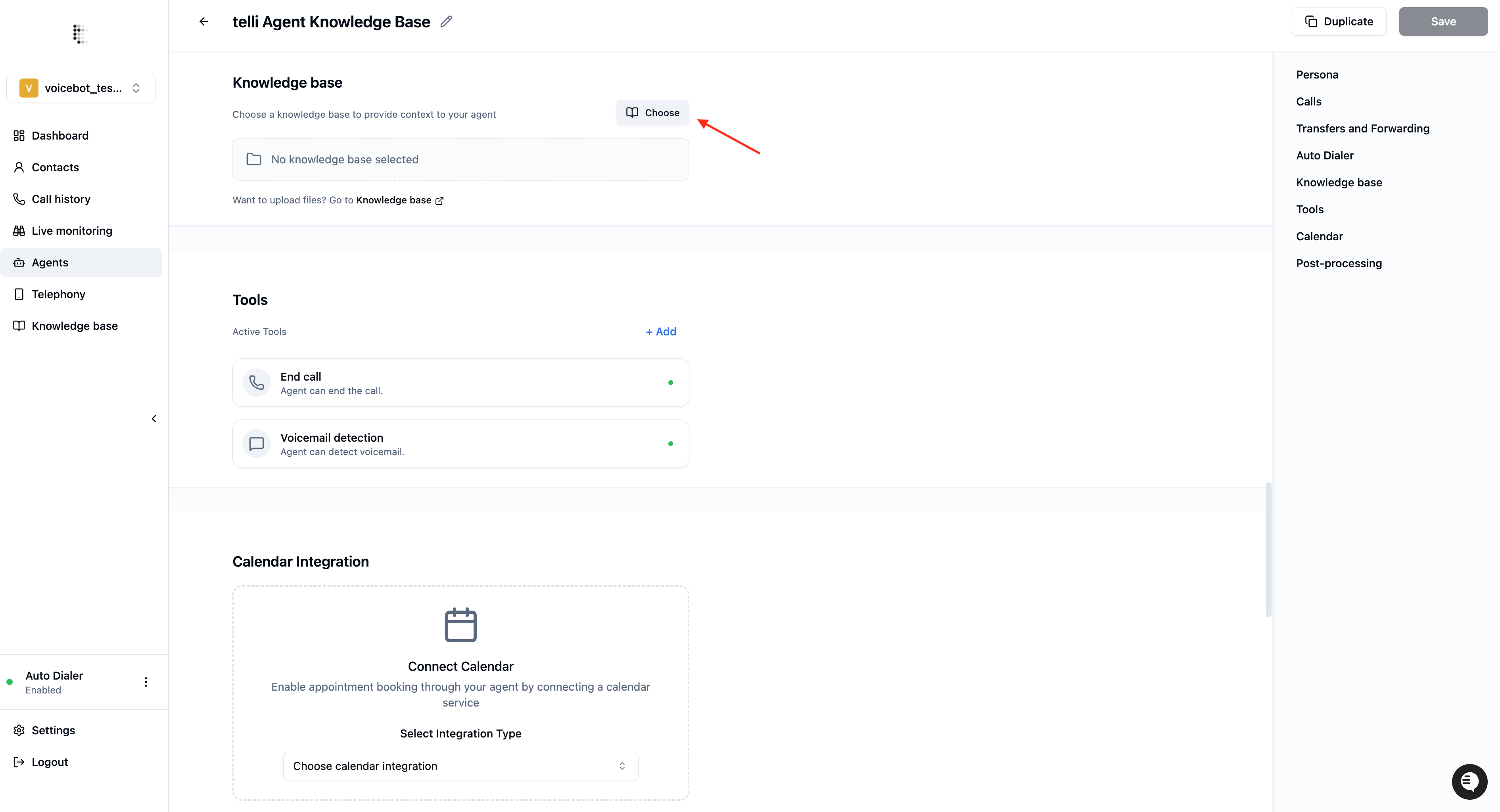Open Call history via its phone icon
Viewport: 1500px width, 812px height.
pos(19,199)
